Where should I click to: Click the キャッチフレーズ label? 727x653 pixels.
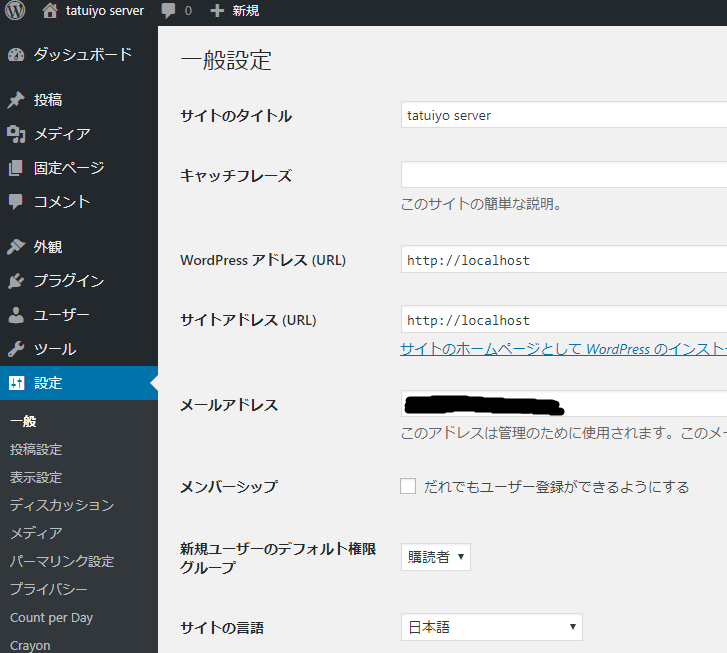236,176
